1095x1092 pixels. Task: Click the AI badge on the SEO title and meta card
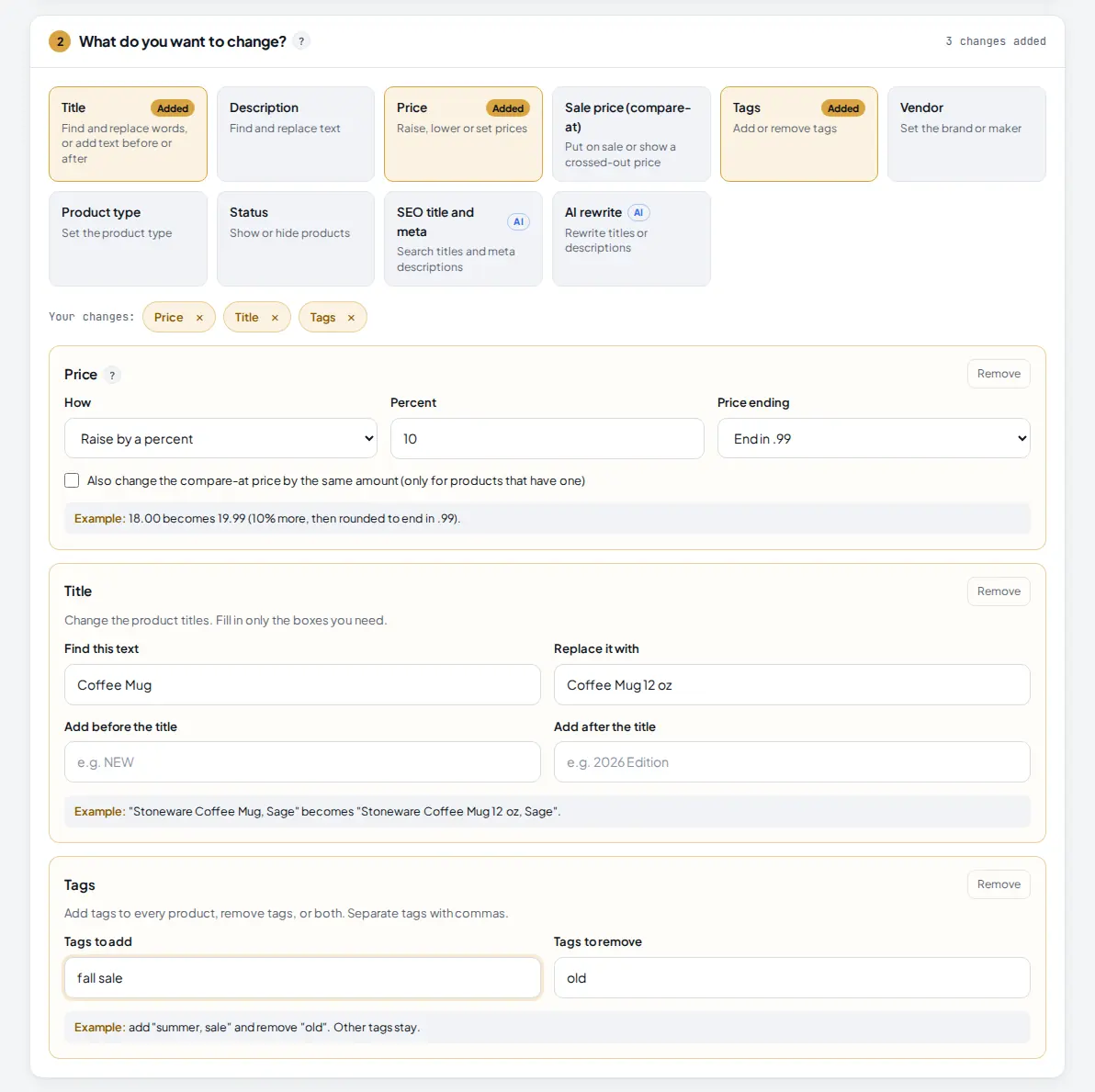(518, 222)
